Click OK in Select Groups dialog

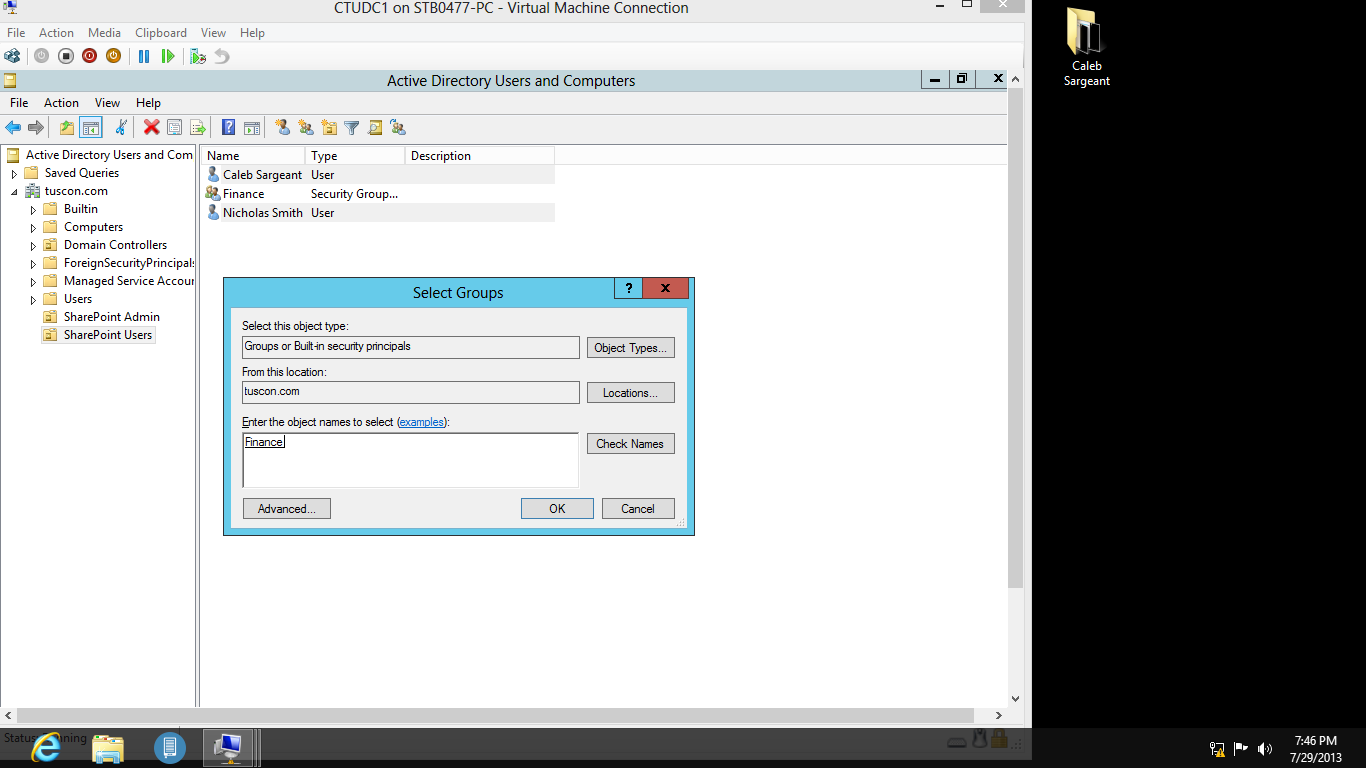click(x=557, y=509)
